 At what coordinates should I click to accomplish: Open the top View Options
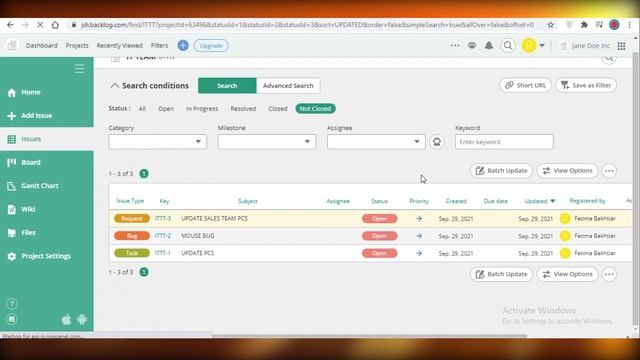click(567, 171)
